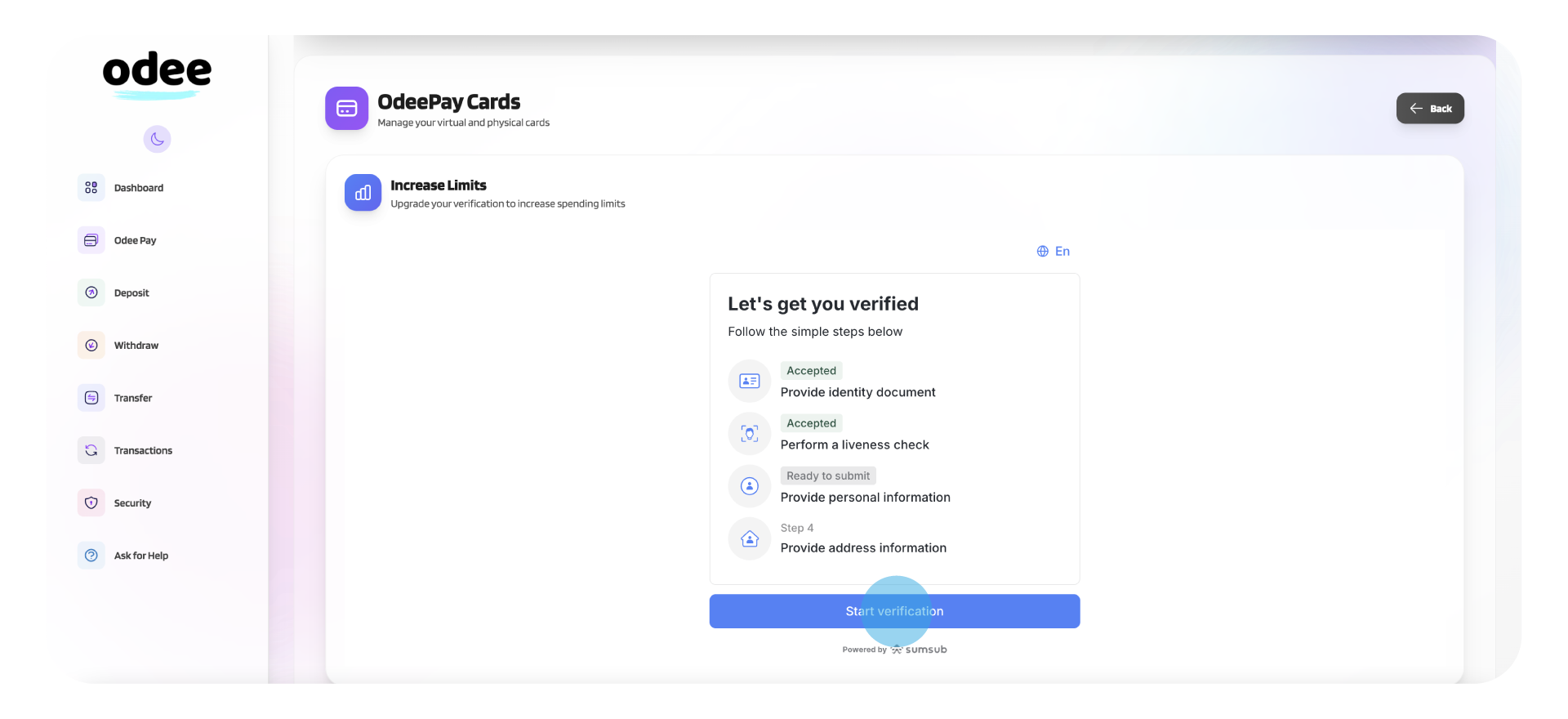Open Dashboard from the sidebar
The width and height of the screenshot is (1568, 719).
[139, 188]
